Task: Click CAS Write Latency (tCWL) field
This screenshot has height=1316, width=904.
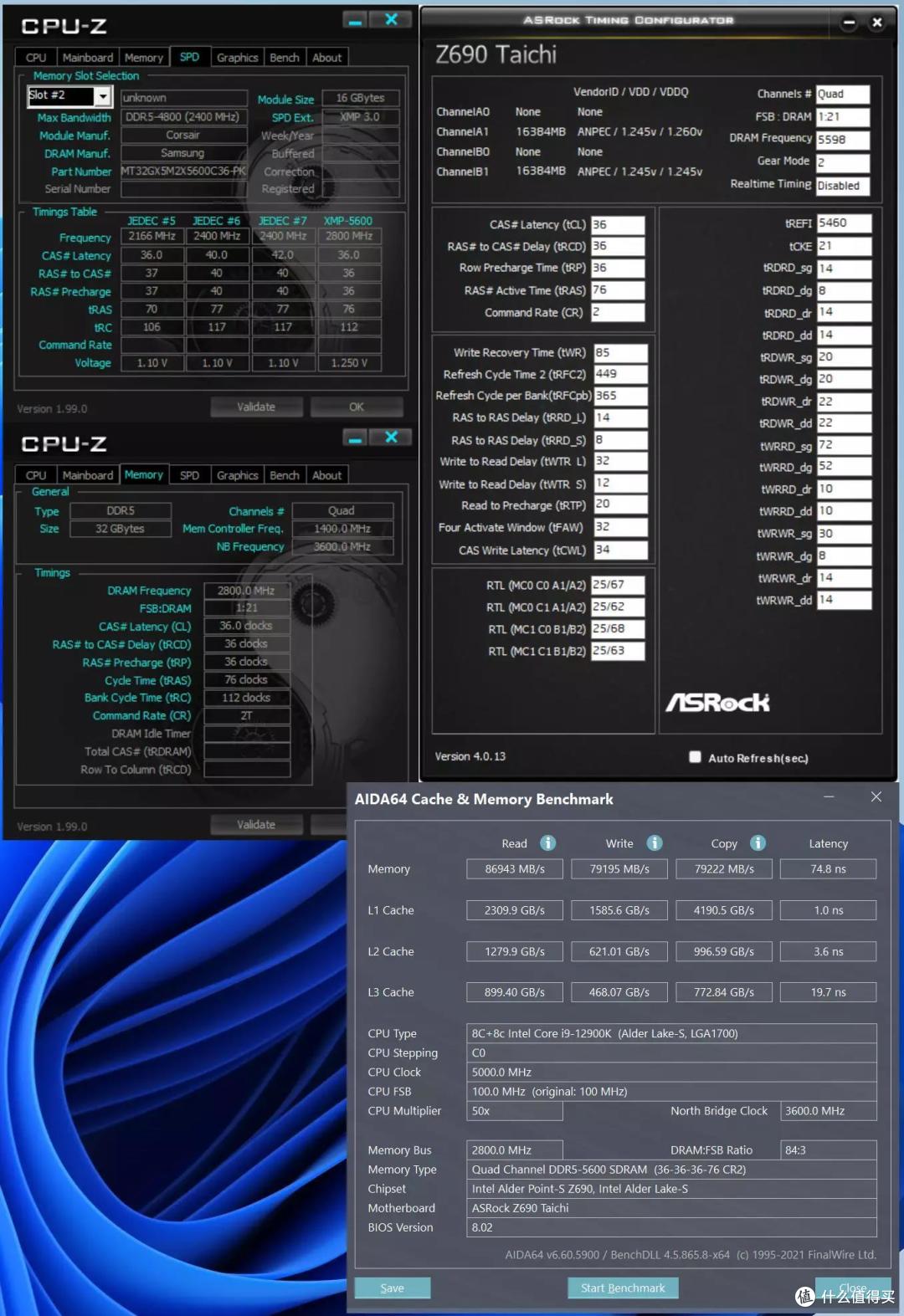Action: coord(620,550)
